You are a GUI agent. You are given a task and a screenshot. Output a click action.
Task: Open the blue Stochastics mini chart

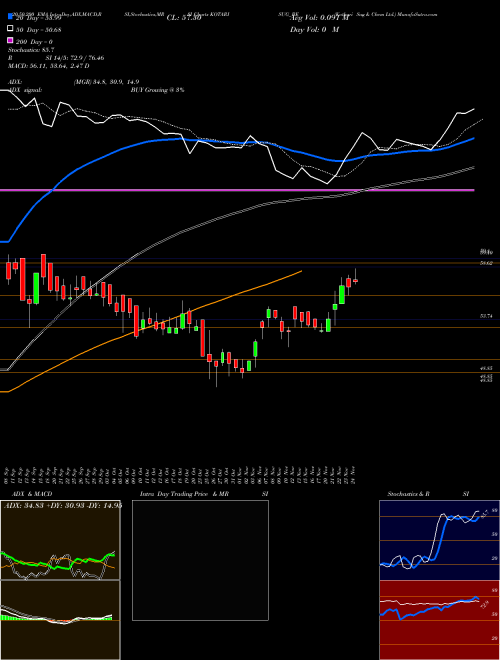439,540
